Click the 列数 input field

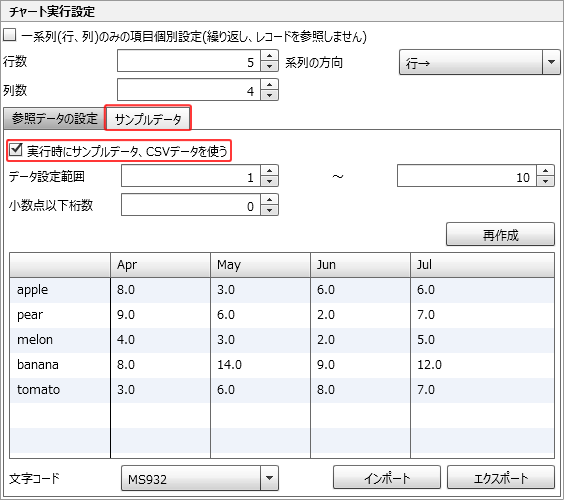[x=189, y=90]
